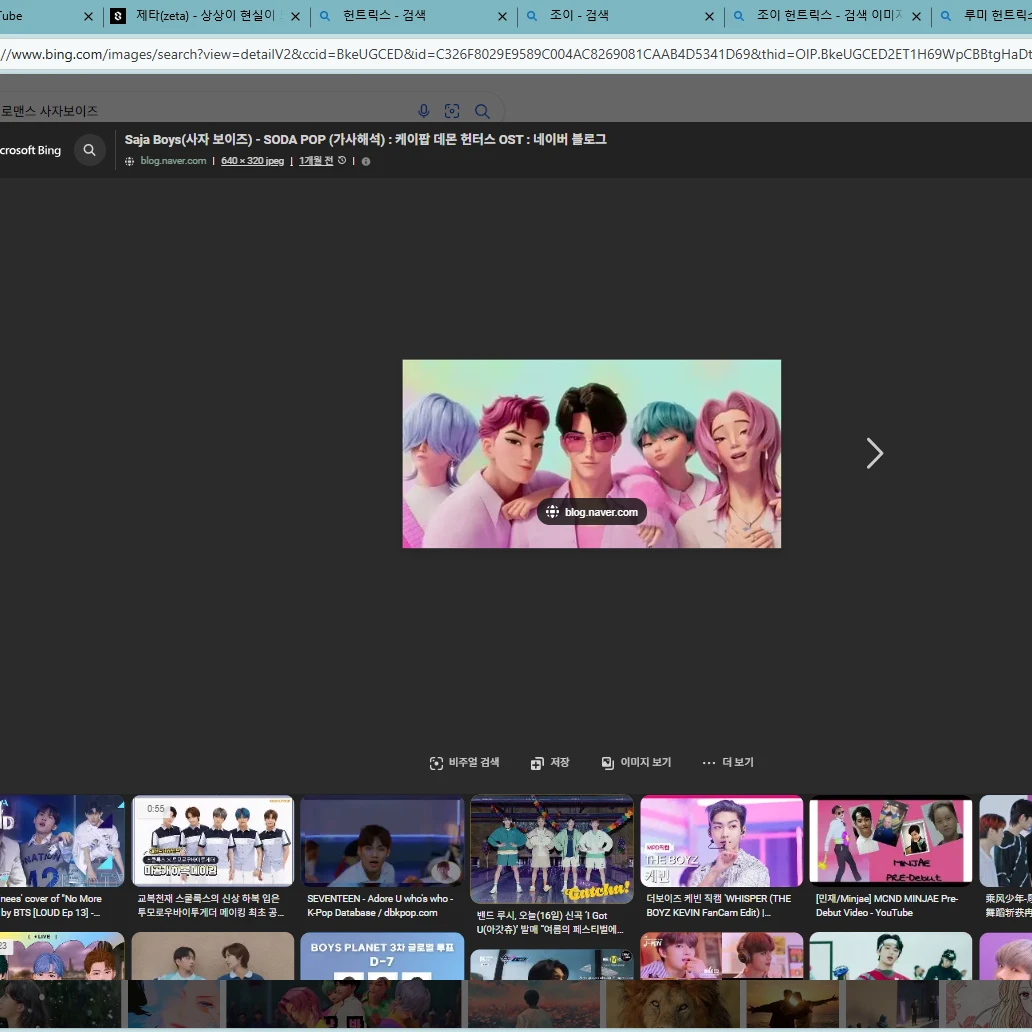
Task: Open the Microsoft Bing logo link
Action: click(x=30, y=150)
